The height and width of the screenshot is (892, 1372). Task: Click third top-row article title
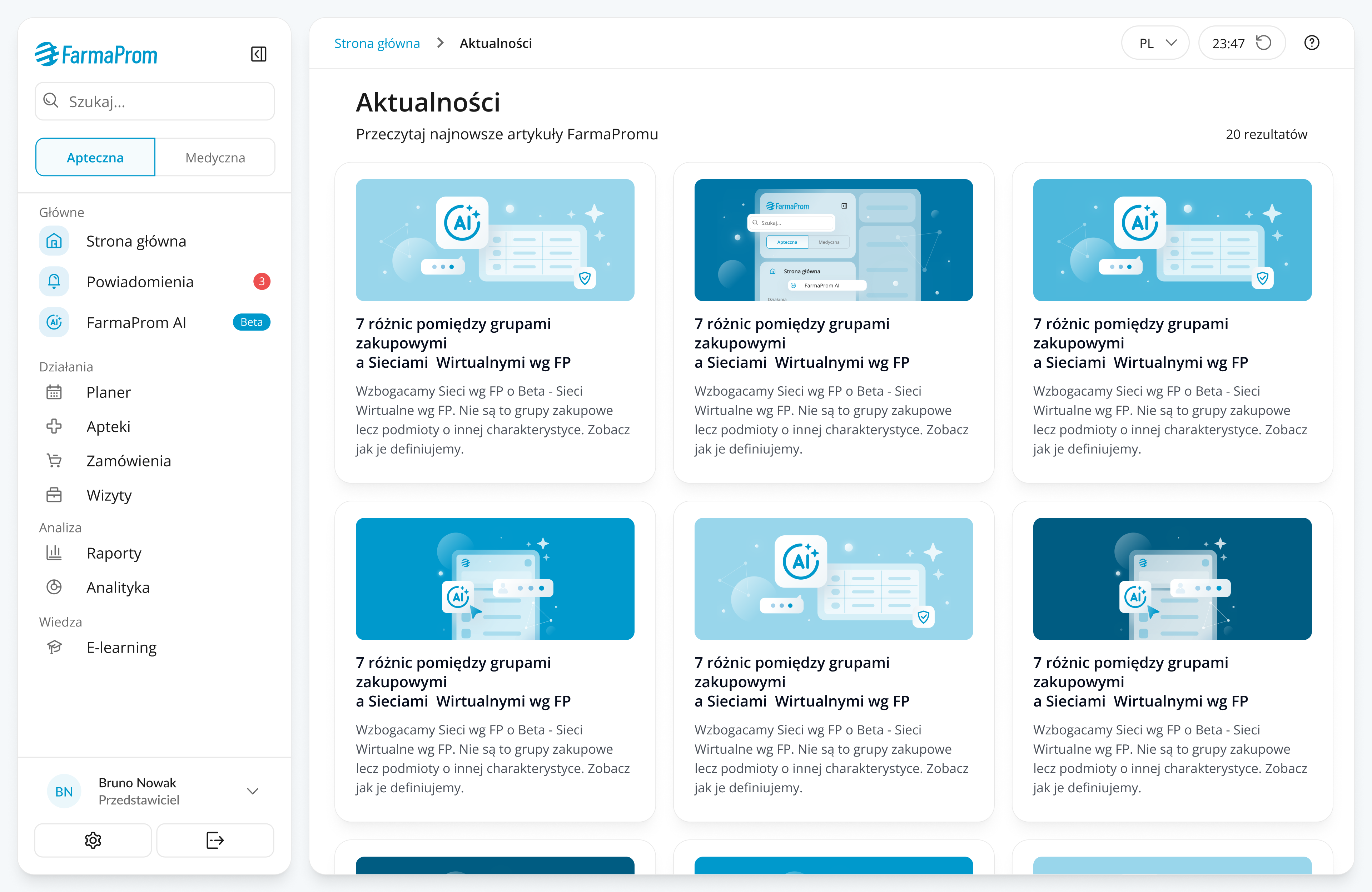pyautogui.click(x=1140, y=343)
